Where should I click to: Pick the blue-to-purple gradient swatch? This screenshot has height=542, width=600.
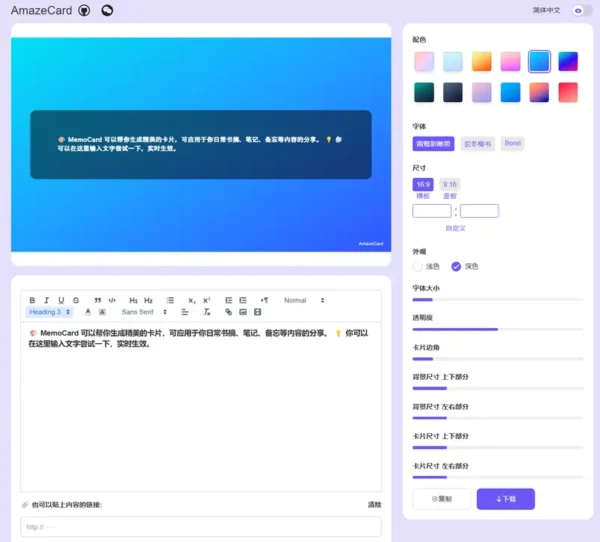coord(568,61)
